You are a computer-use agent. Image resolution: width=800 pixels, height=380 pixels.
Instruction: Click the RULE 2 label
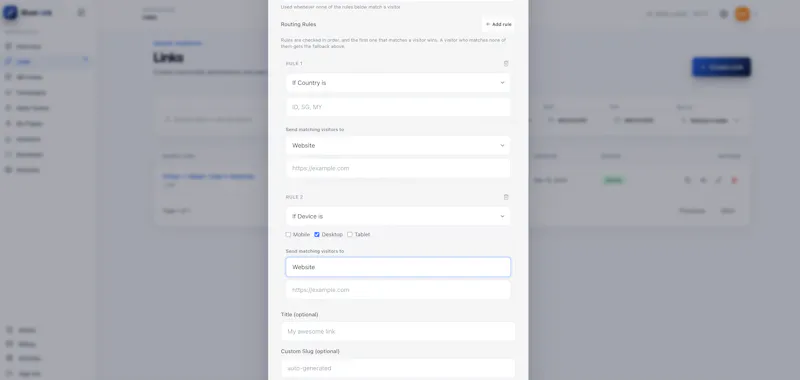tap(294, 197)
